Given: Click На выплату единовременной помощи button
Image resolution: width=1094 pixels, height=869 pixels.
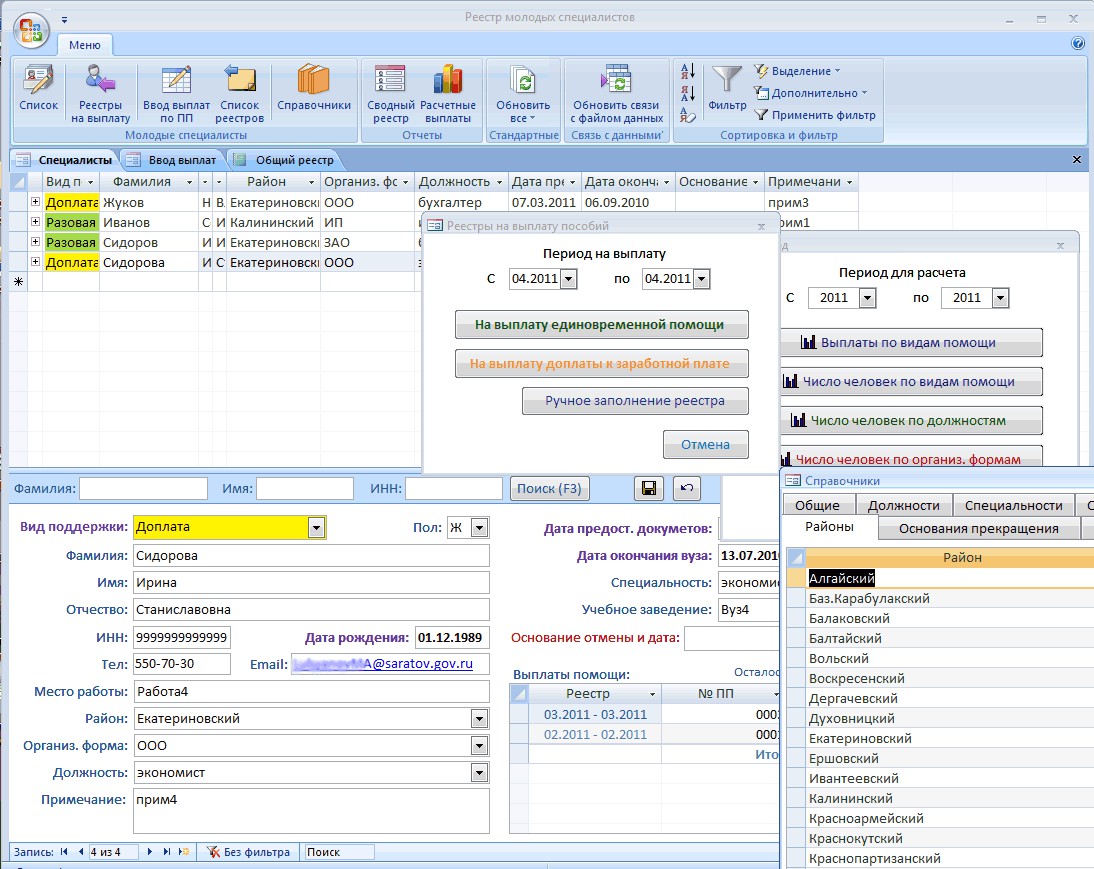Looking at the screenshot, I should pos(601,324).
